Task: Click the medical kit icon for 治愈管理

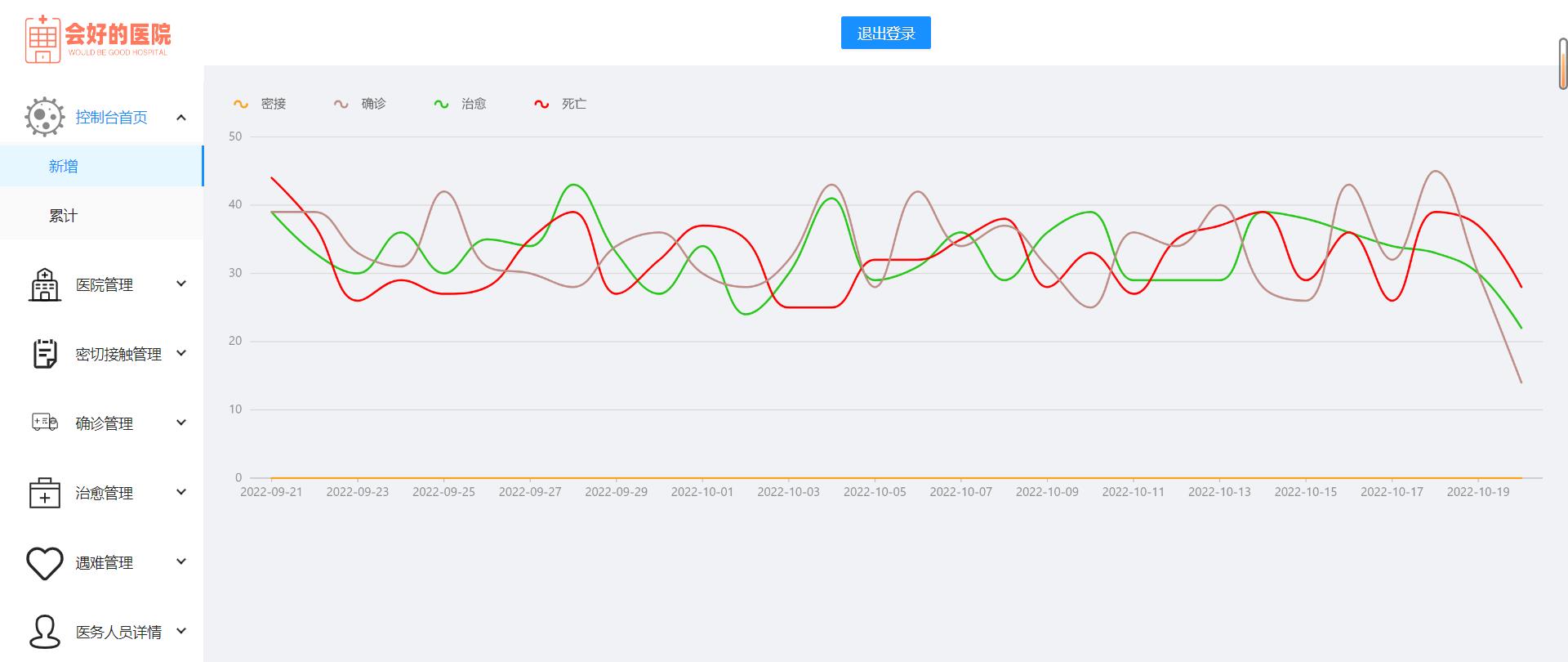Action: [x=44, y=493]
